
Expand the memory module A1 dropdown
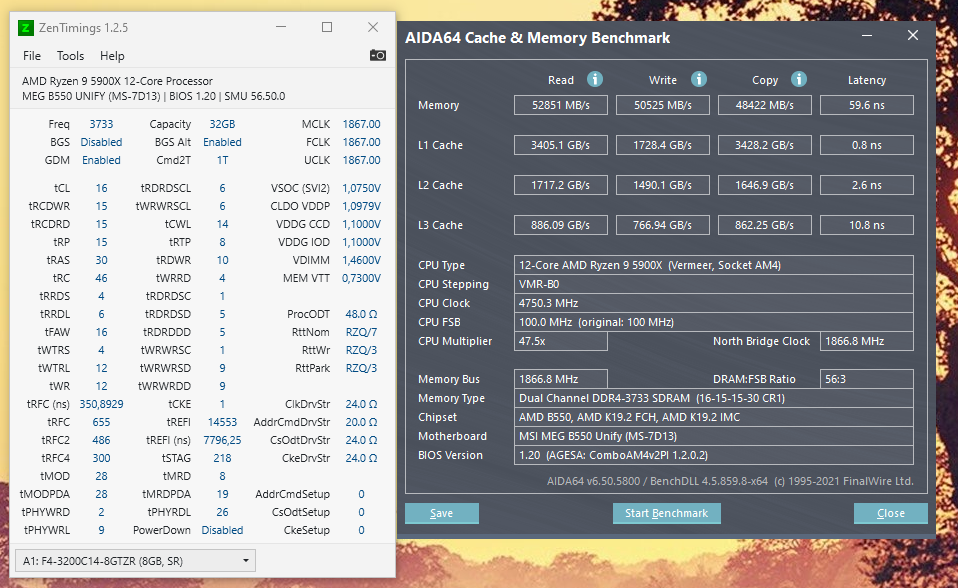135,560
